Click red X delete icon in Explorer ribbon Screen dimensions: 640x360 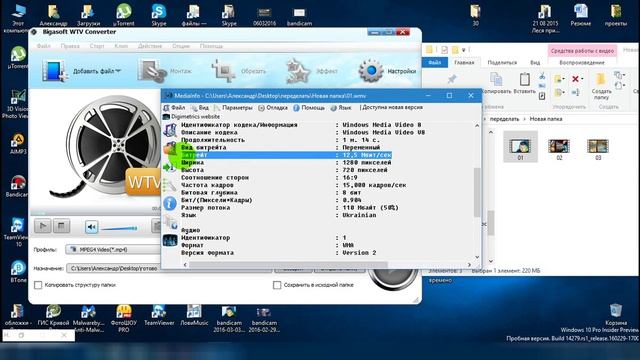(x=576, y=79)
